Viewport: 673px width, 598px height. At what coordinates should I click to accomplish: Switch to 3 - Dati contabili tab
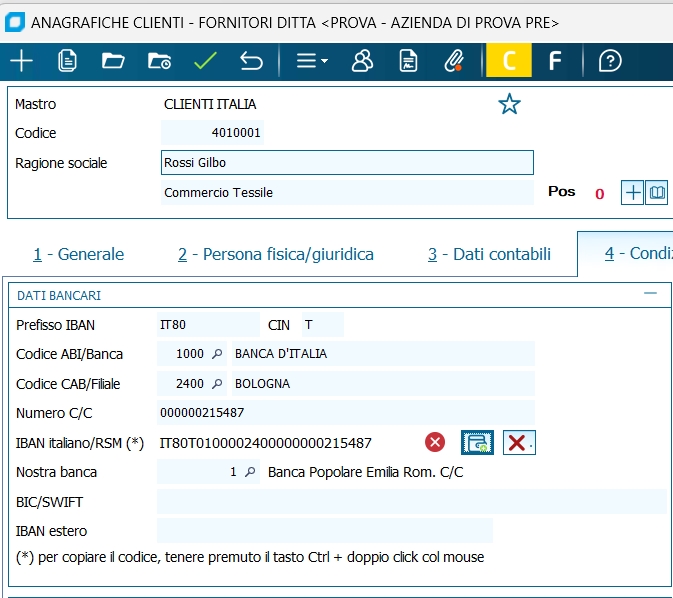pos(489,254)
